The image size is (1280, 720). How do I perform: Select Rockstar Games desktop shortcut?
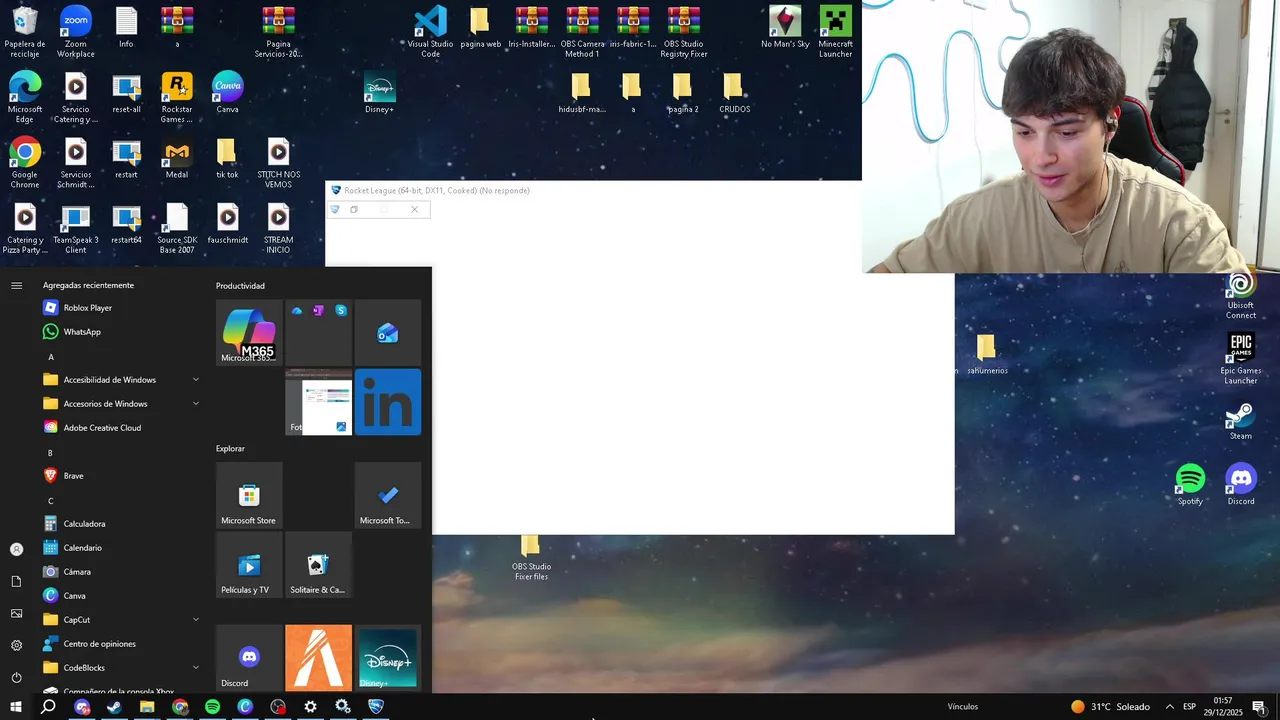click(177, 98)
